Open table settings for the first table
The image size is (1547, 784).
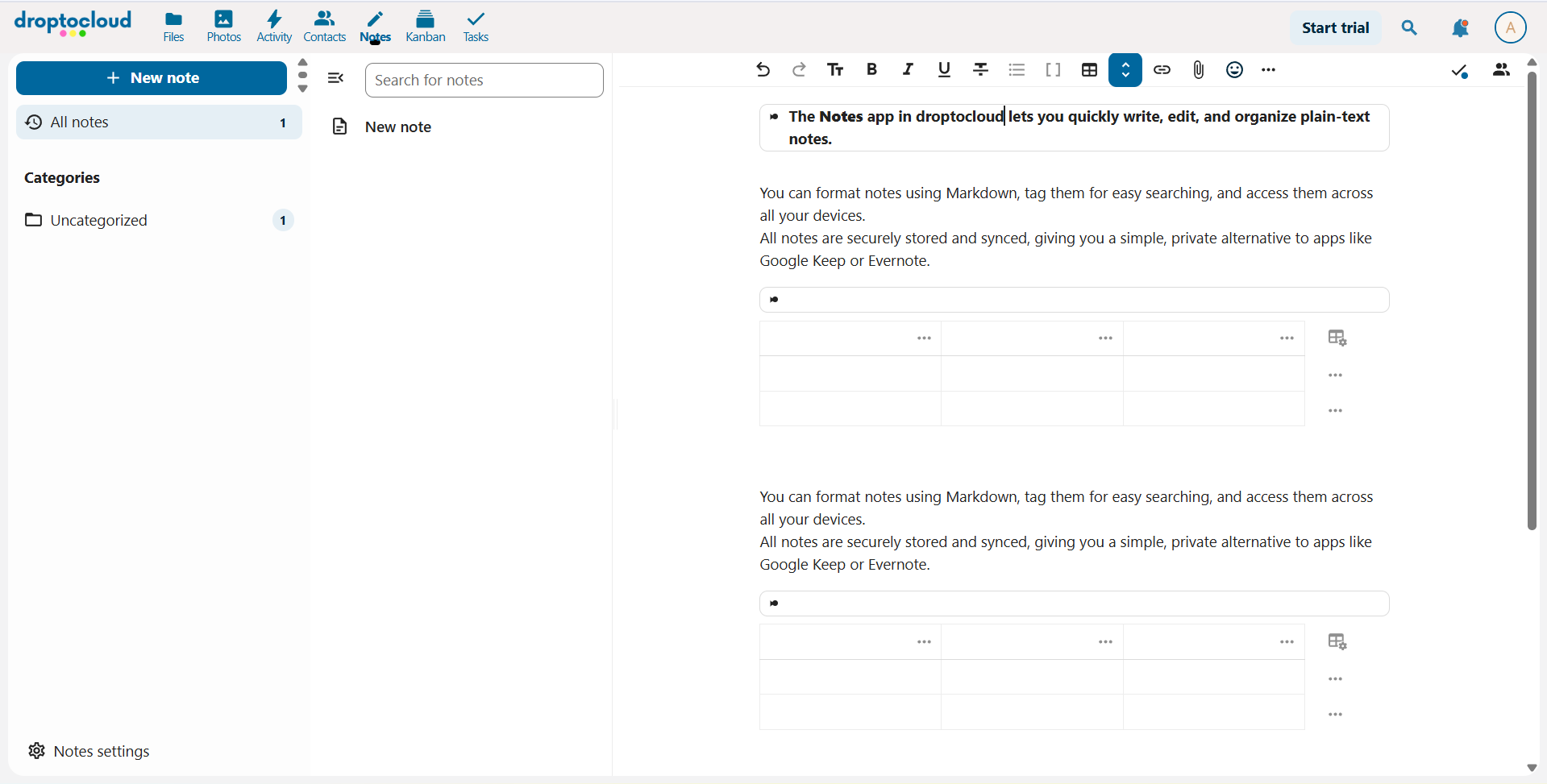point(1337,338)
